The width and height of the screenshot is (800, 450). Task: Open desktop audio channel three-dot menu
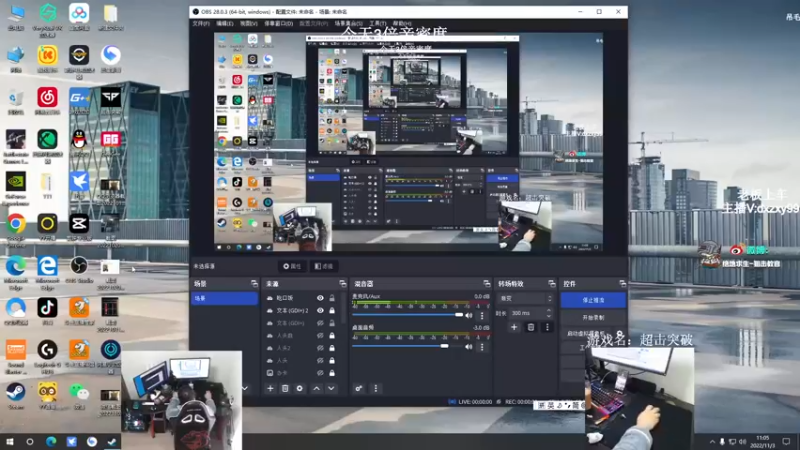coord(482,347)
